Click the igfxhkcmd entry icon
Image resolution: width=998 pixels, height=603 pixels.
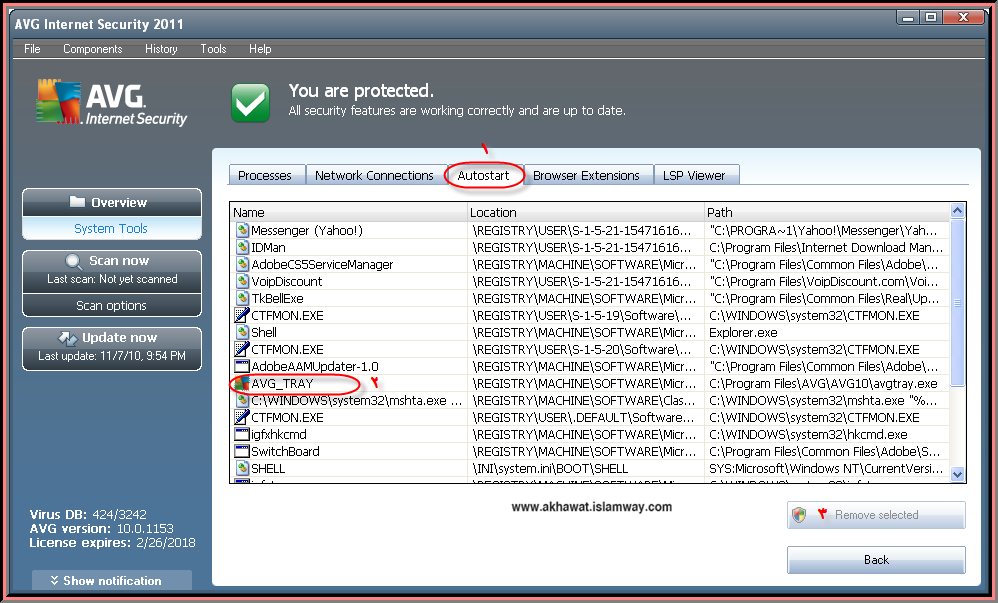(x=242, y=434)
